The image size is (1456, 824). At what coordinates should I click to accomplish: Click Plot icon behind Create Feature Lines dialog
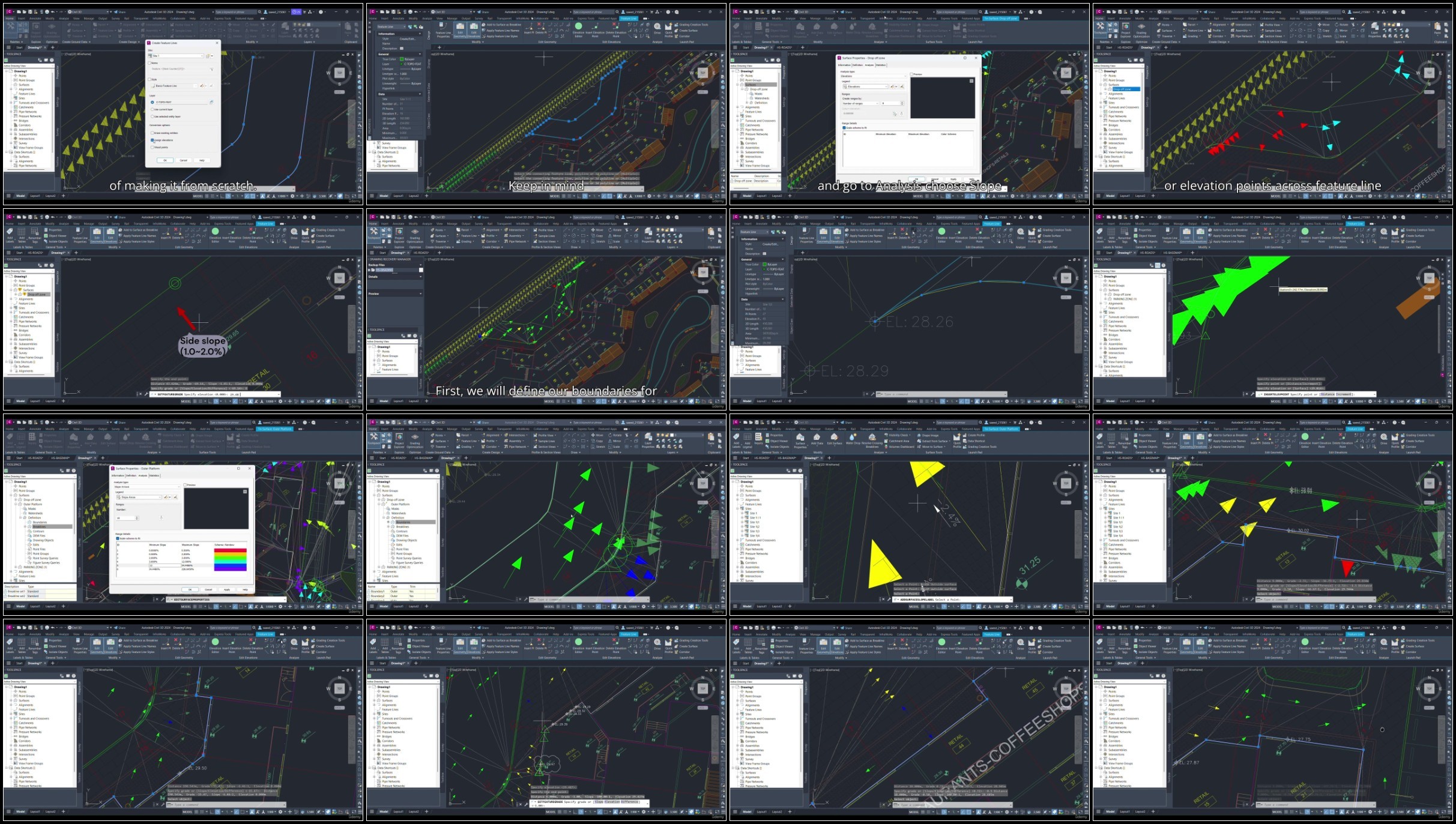47,12
